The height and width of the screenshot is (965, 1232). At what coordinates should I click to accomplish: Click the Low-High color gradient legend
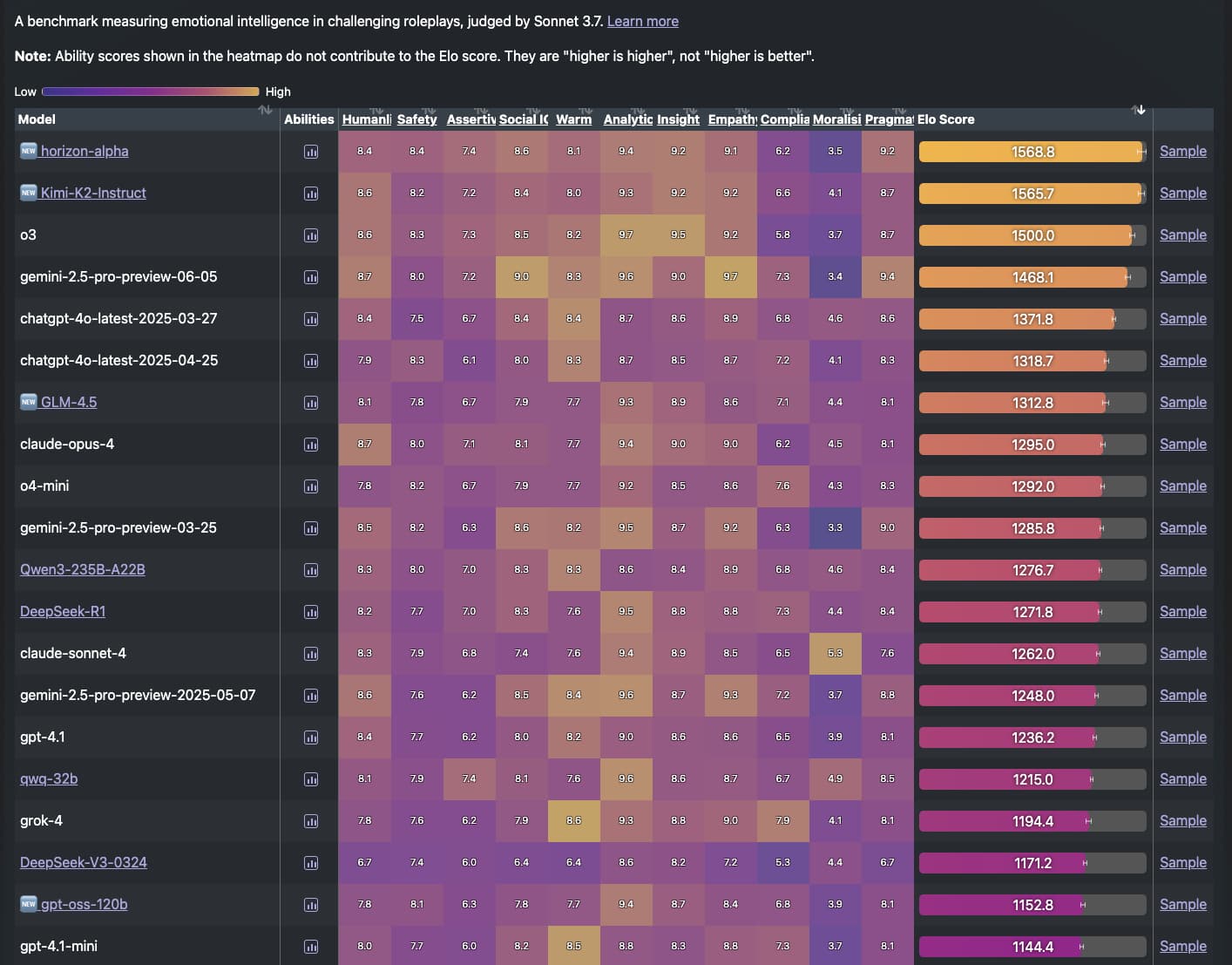[150, 92]
